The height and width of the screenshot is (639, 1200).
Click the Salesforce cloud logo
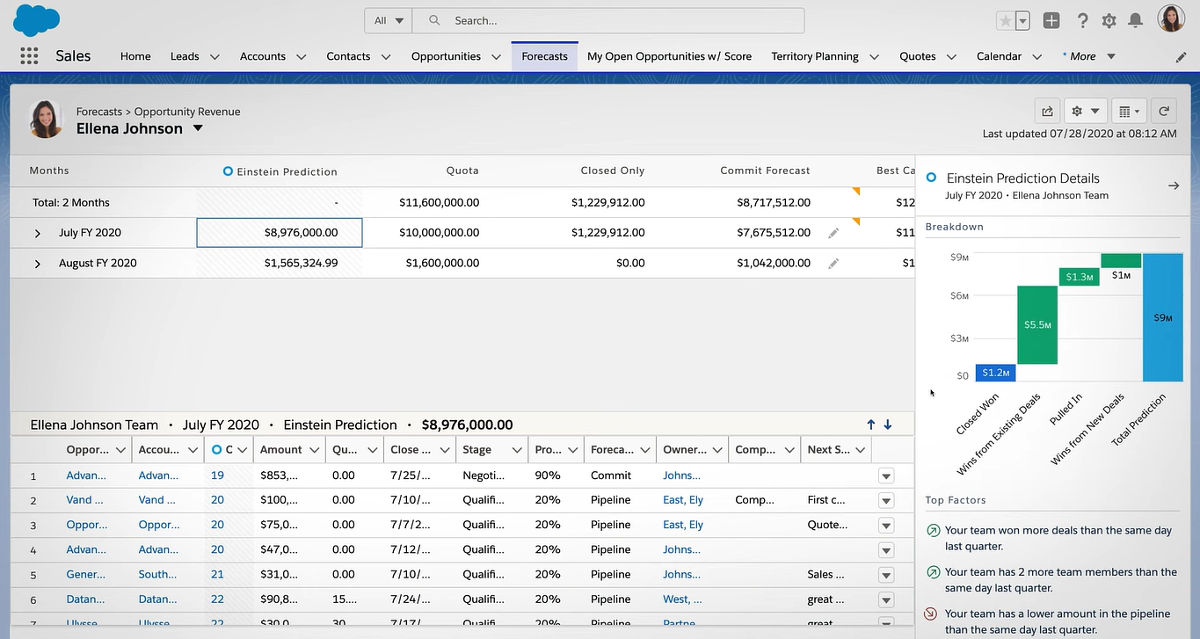(x=38, y=19)
